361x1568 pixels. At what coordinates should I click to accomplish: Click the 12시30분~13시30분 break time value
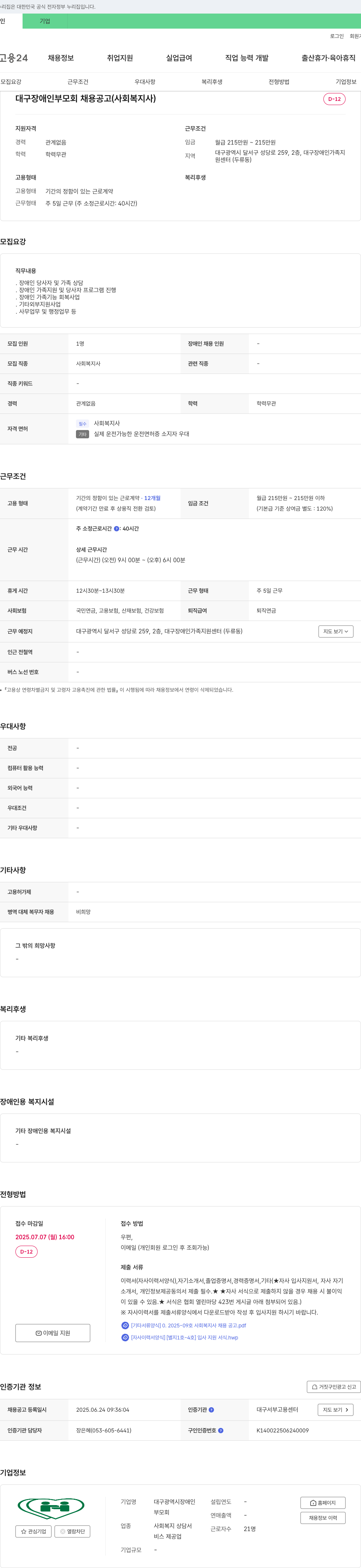100,591
